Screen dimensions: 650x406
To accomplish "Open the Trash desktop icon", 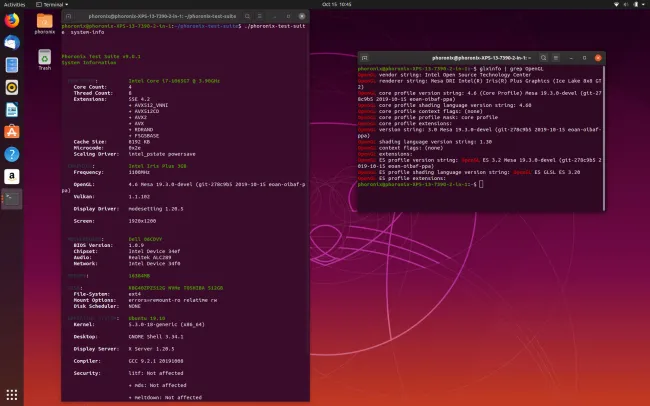I will coord(45,57).
